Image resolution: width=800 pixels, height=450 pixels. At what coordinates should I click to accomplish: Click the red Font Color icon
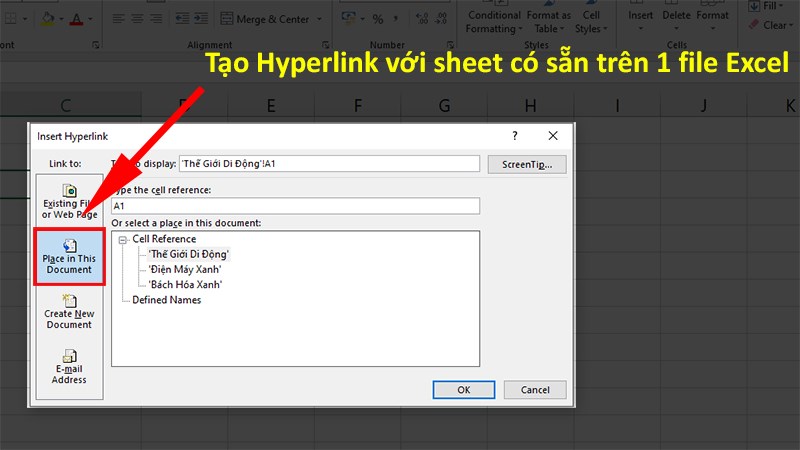click(76, 19)
